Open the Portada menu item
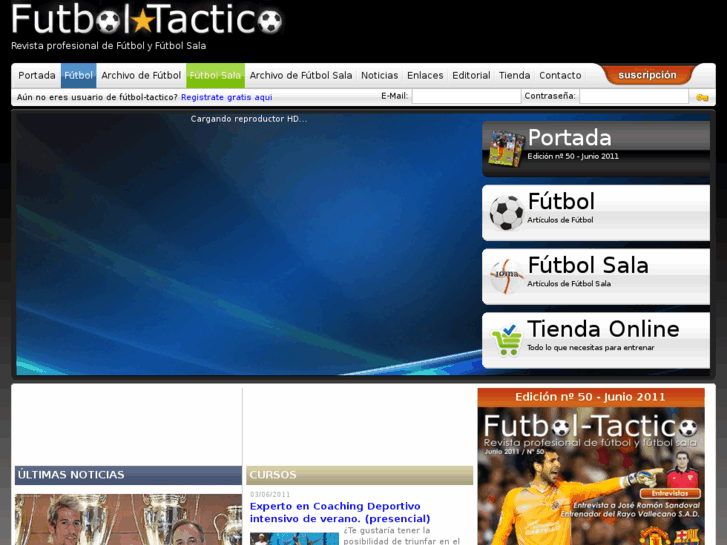The image size is (727, 545). click(x=37, y=75)
